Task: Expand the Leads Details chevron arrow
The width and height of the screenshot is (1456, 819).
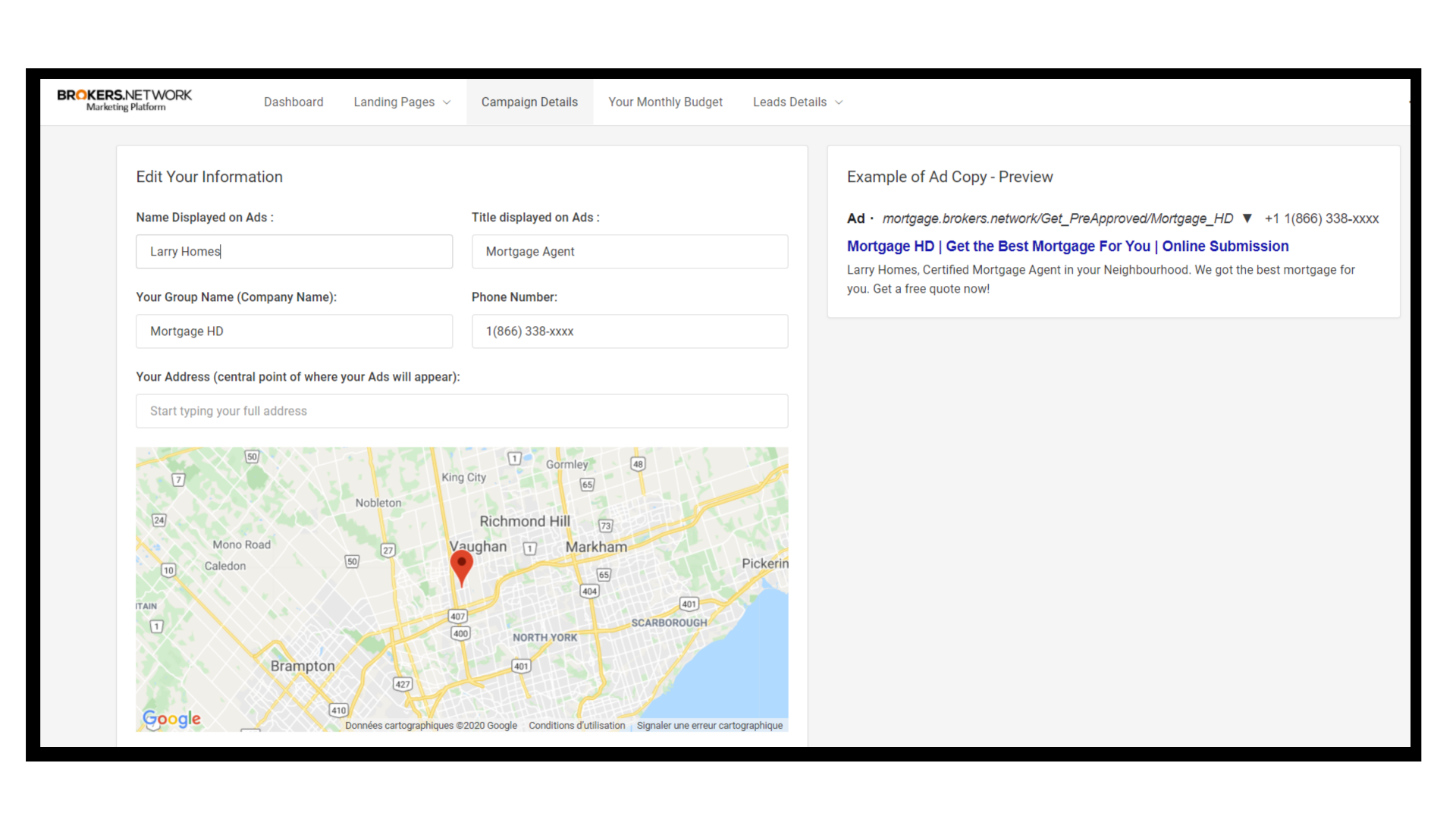Action: tap(839, 102)
